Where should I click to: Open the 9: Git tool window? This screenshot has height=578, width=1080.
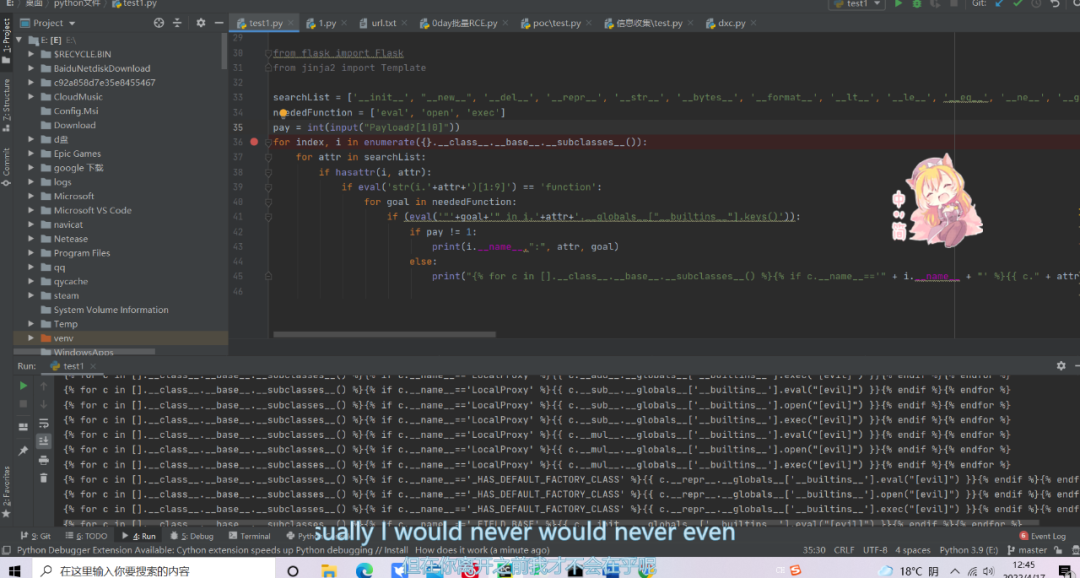click(x=36, y=536)
